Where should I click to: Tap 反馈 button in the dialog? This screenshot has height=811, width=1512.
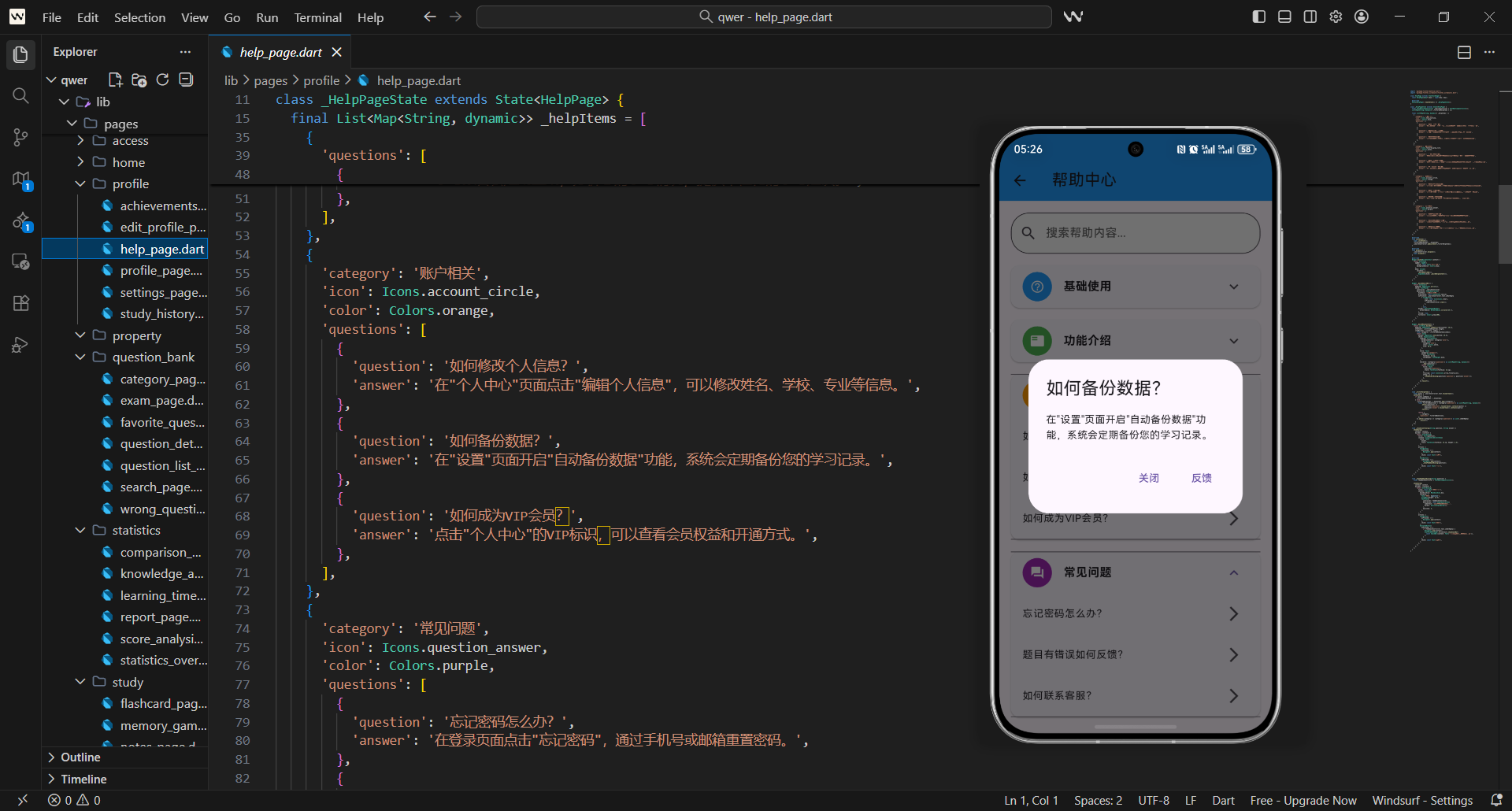(1201, 478)
